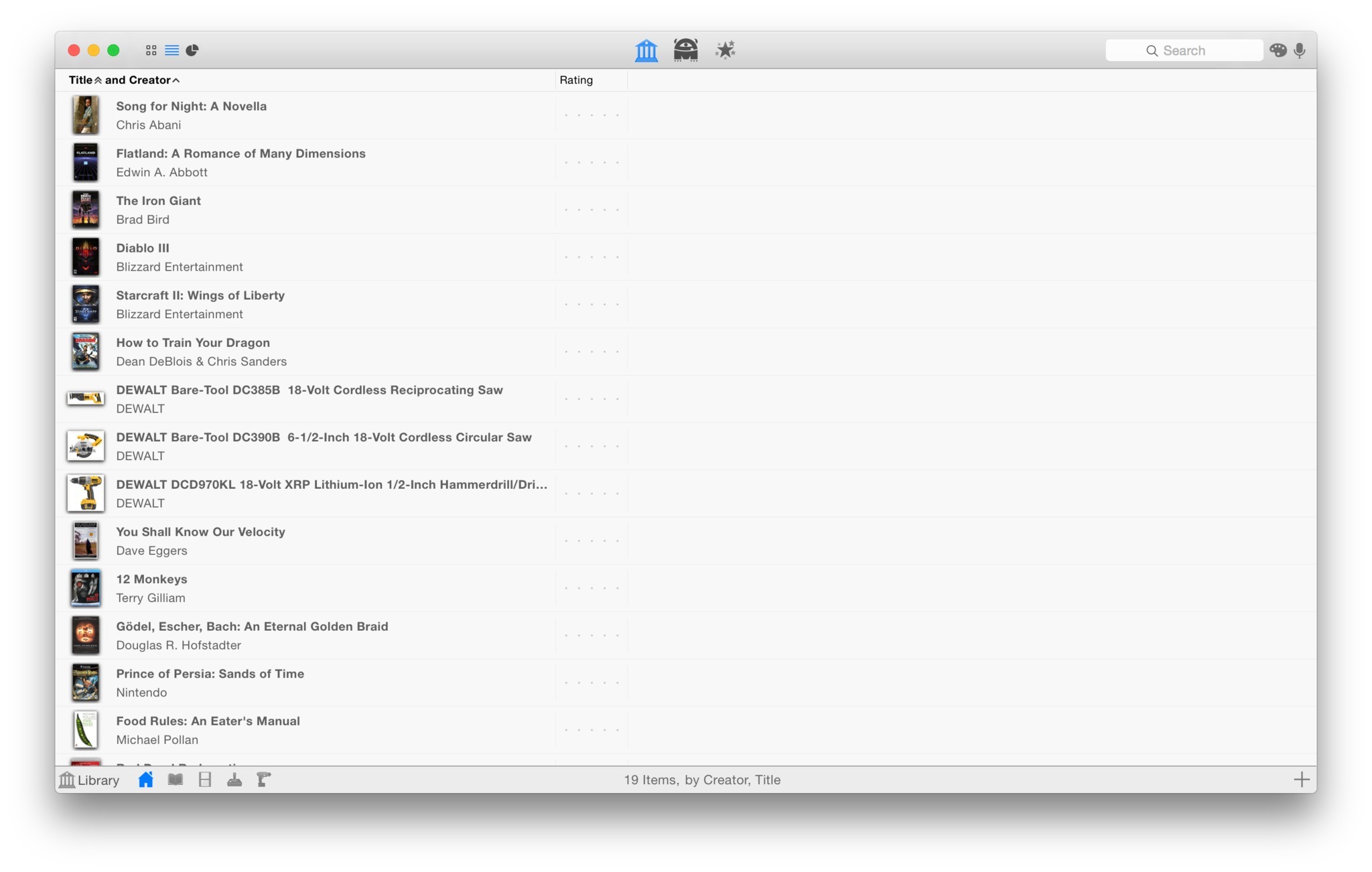Switch to grid view
This screenshot has width=1372, height=872.
pyautogui.click(x=151, y=50)
